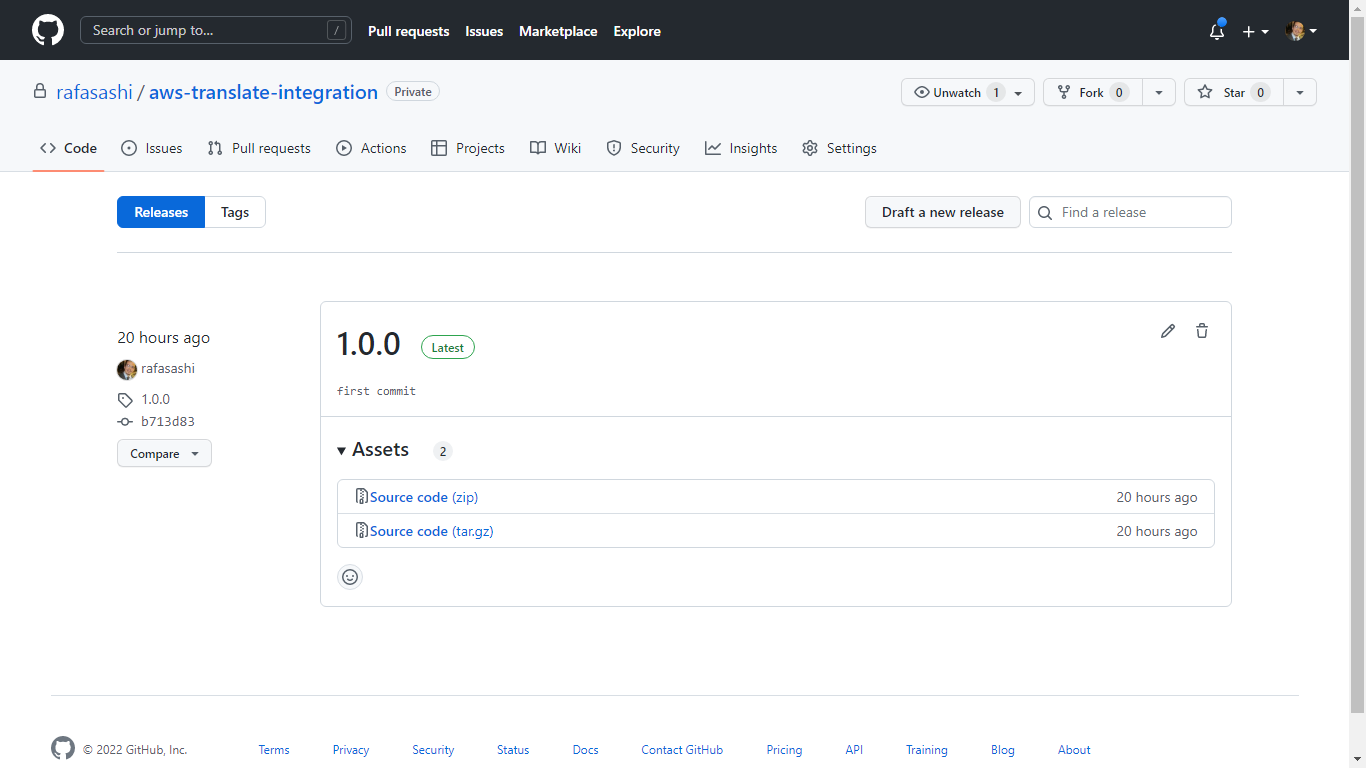The image size is (1366, 768).
Task: Open the About footer link
Action: [x=1074, y=750]
